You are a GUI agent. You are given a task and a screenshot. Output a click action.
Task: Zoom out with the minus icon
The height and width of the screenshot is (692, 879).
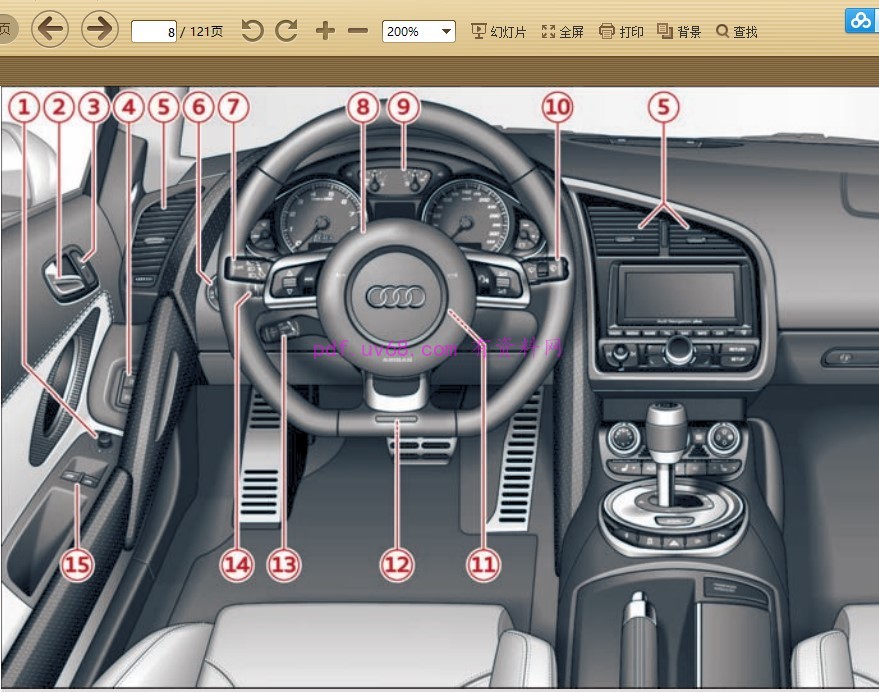[358, 31]
